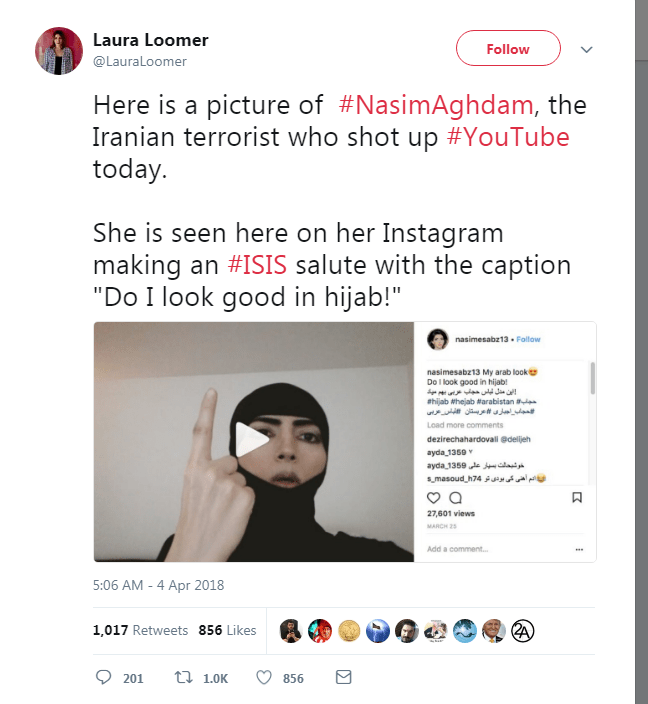The image size is (648, 704).
Task: Click the Instagram heart icon in embed
Action: tap(433, 497)
